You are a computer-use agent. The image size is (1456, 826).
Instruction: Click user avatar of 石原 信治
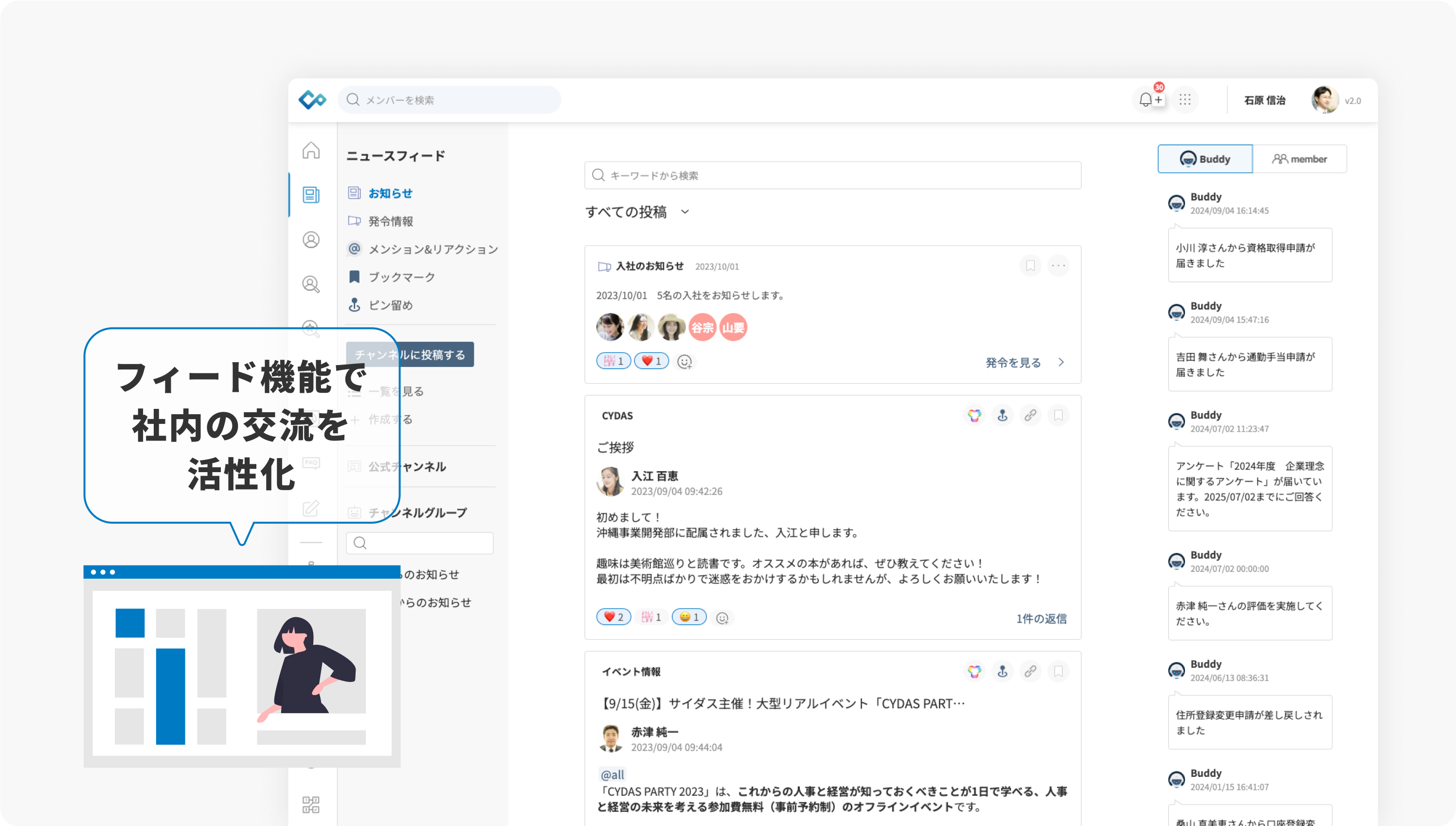[x=1325, y=100]
